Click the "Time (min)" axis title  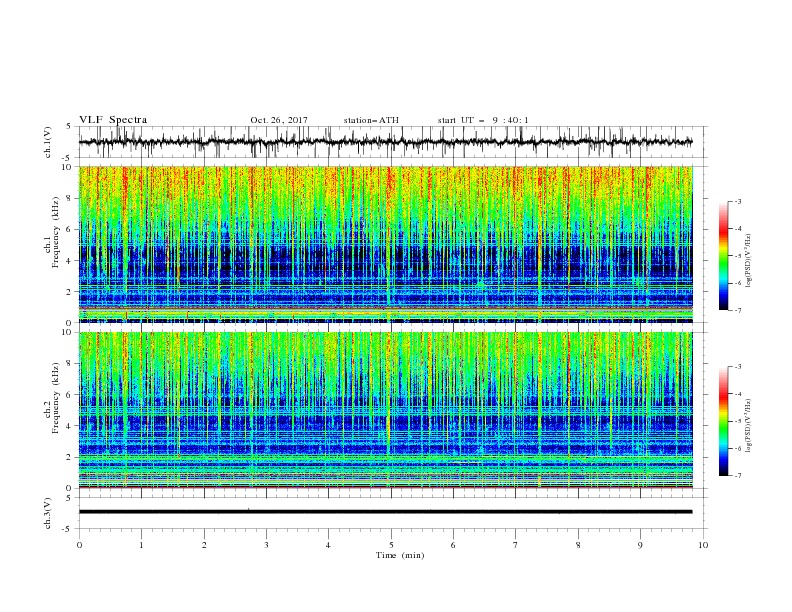click(x=400, y=555)
